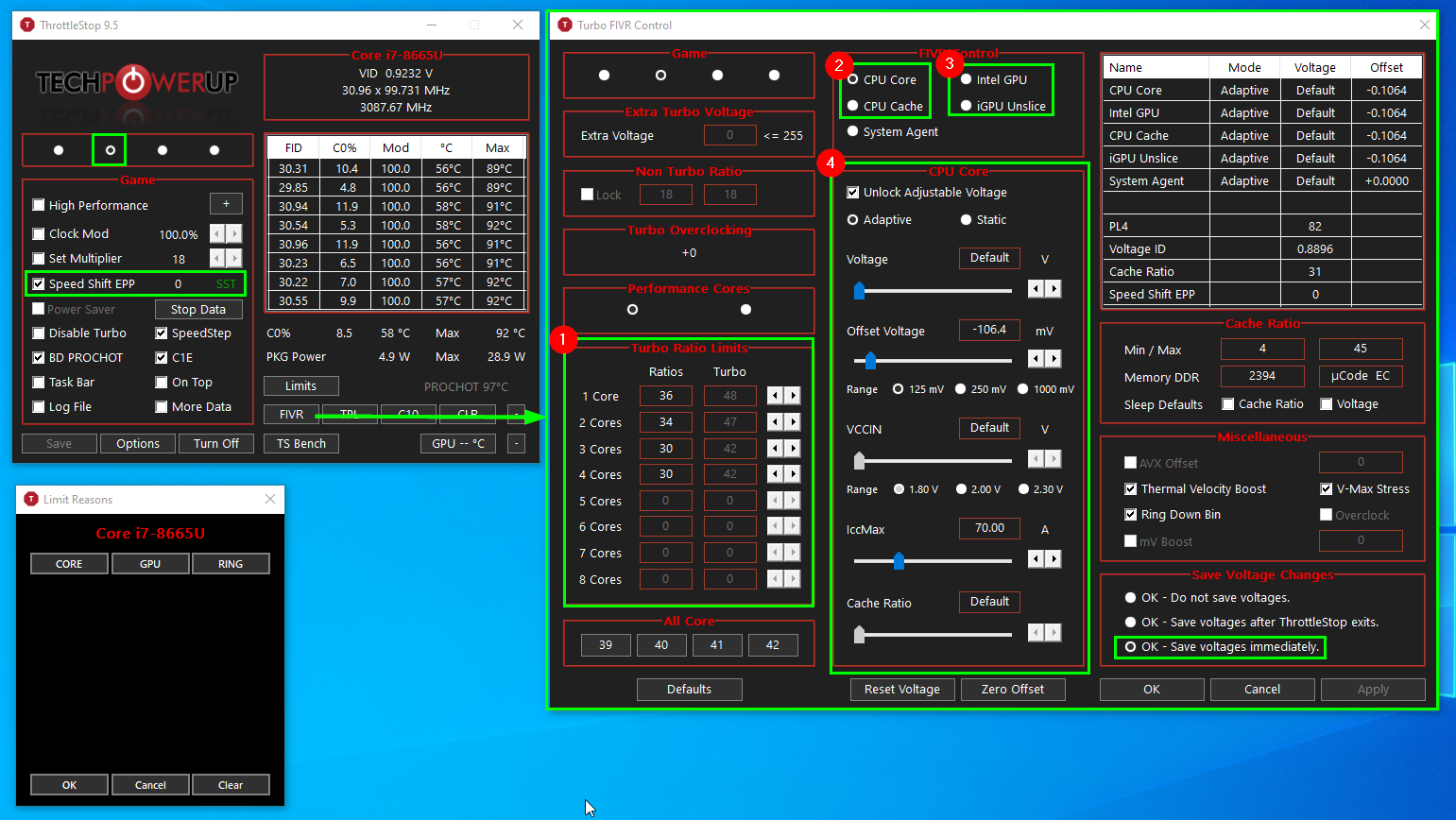
Task: Click the small minus button beside GPU temperature
Action: click(516, 443)
